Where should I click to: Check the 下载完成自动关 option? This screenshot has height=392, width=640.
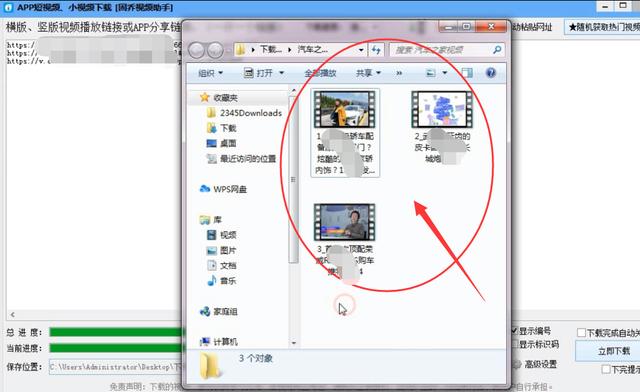[581, 333]
